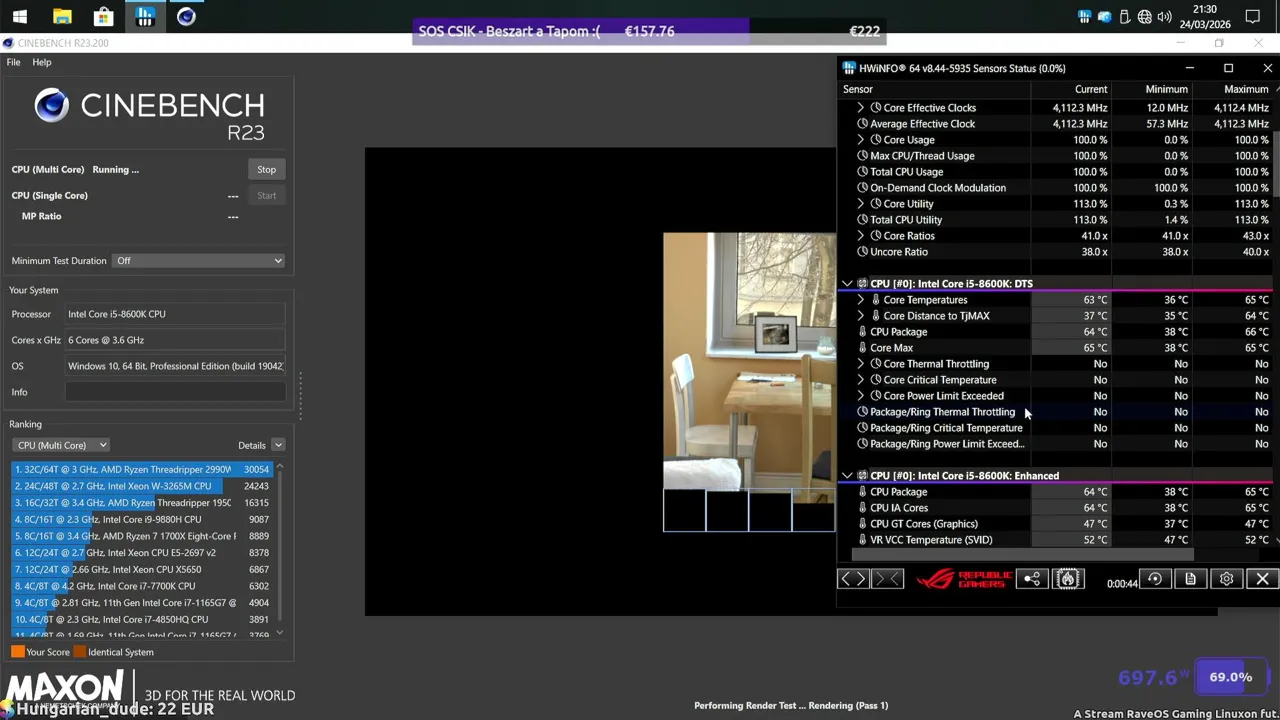Click the Current column header
The image size is (1280, 720).
pyautogui.click(x=1071, y=89)
